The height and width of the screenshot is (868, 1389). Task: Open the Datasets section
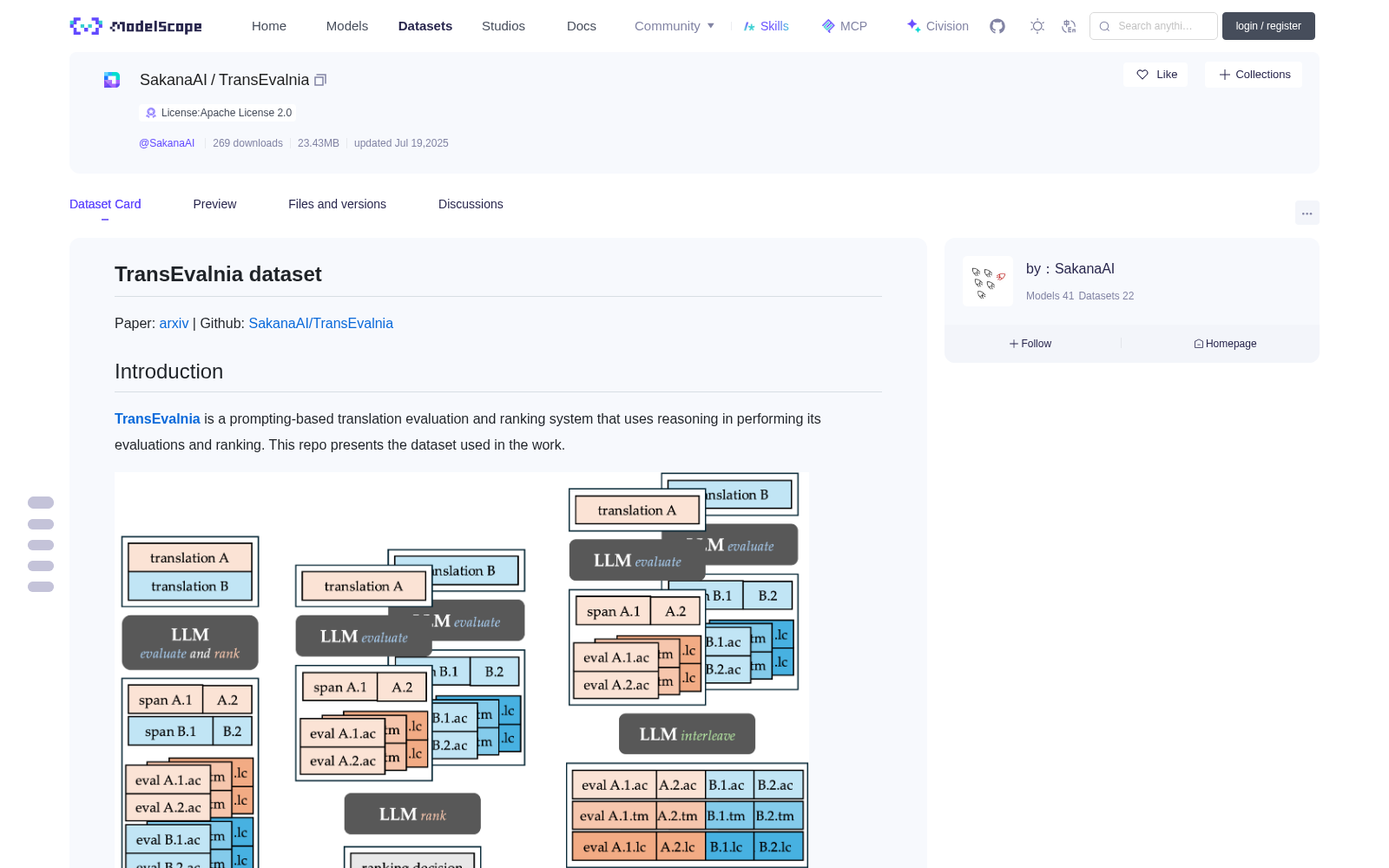point(425,26)
